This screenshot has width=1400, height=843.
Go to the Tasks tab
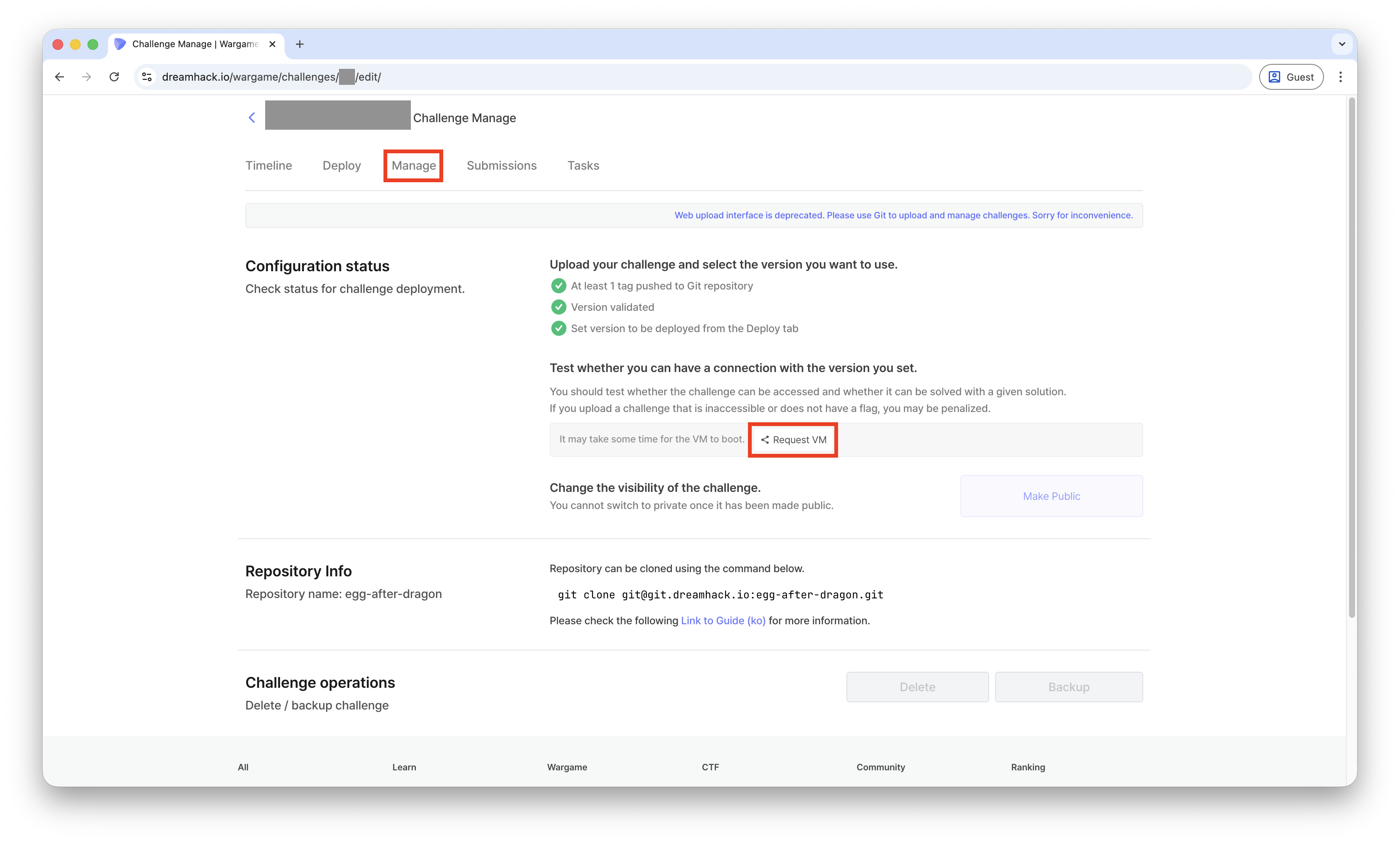(x=583, y=166)
